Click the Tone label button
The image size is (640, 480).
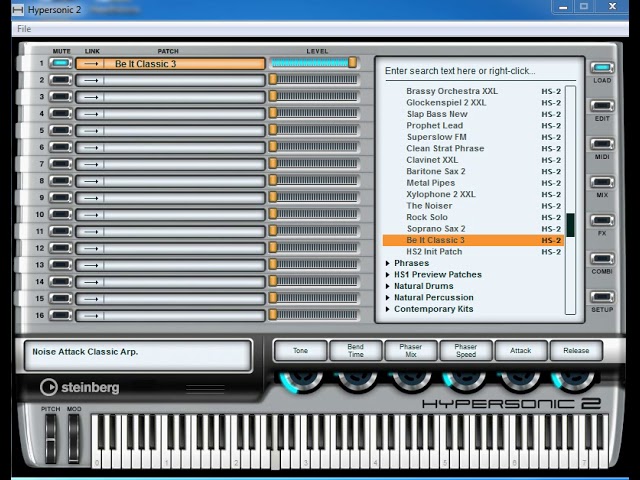tap(300, 351)
